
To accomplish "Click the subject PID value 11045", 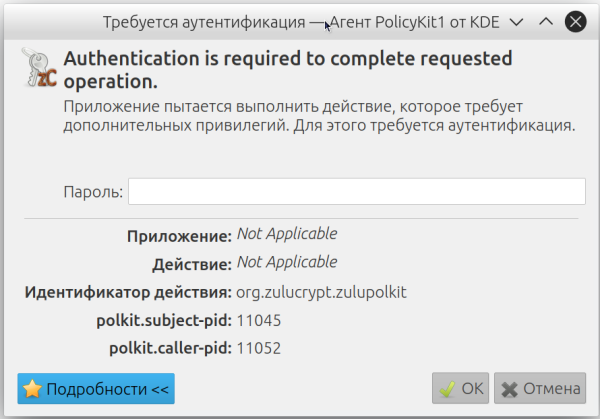I will (x=258, y=320).
